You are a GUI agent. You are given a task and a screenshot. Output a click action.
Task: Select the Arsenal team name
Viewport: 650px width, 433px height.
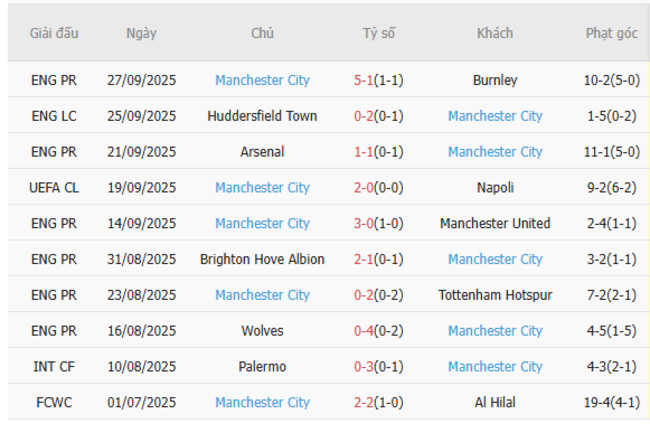click(262, 152)
